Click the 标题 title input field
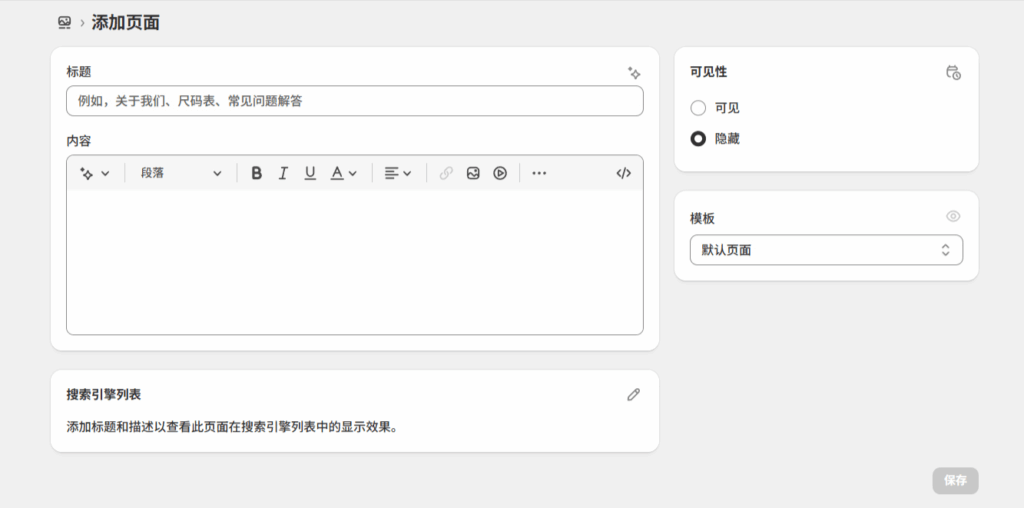The height and width of the screenshot is (508, 1024). point(354,101)
